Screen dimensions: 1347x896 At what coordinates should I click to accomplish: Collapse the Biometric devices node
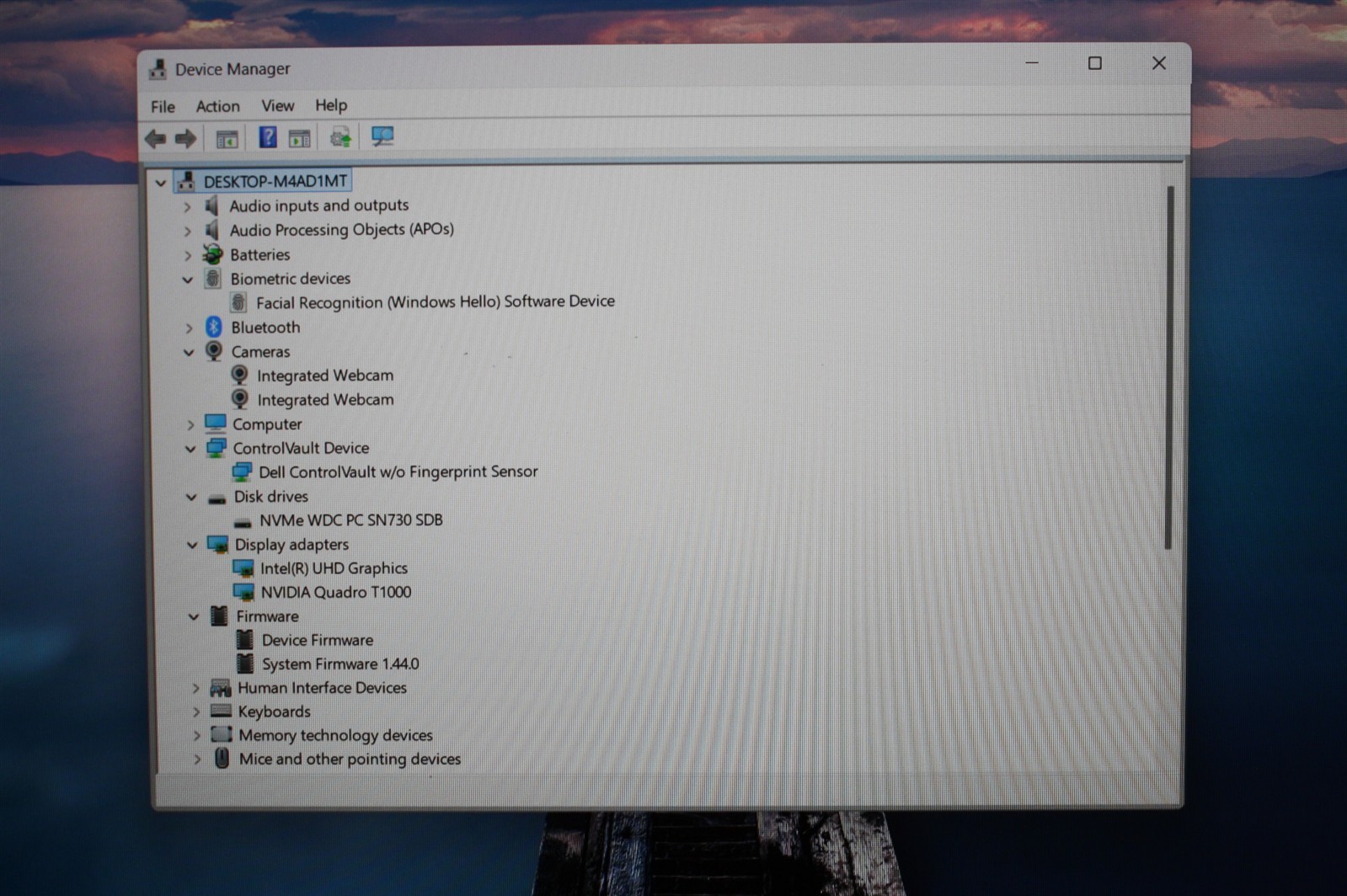pyautogui.click(x=188, y=280)
